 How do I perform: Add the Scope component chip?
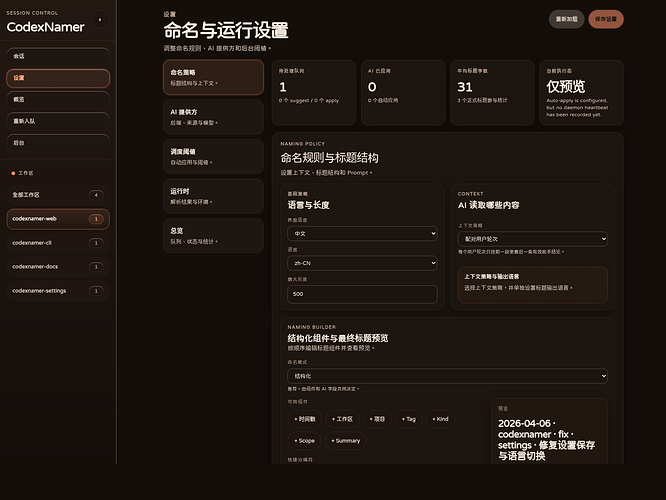tap(305, 441)
